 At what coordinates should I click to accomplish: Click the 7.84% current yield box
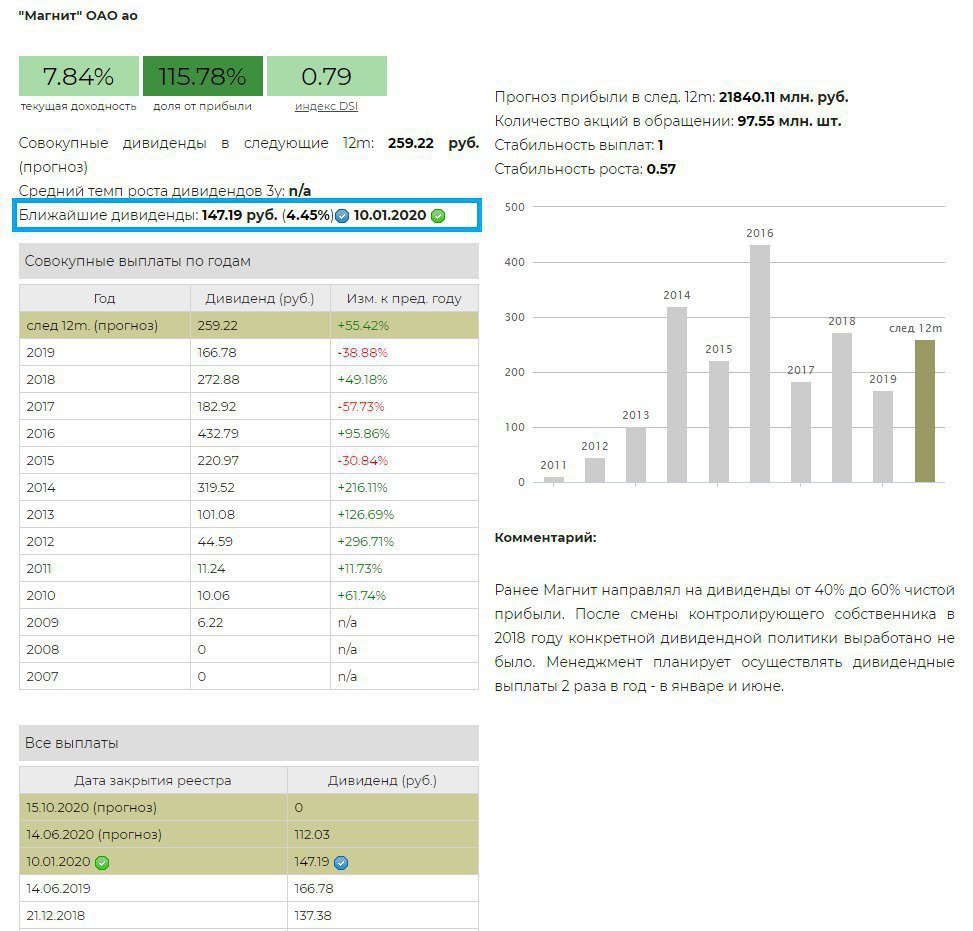pos(79,76)
